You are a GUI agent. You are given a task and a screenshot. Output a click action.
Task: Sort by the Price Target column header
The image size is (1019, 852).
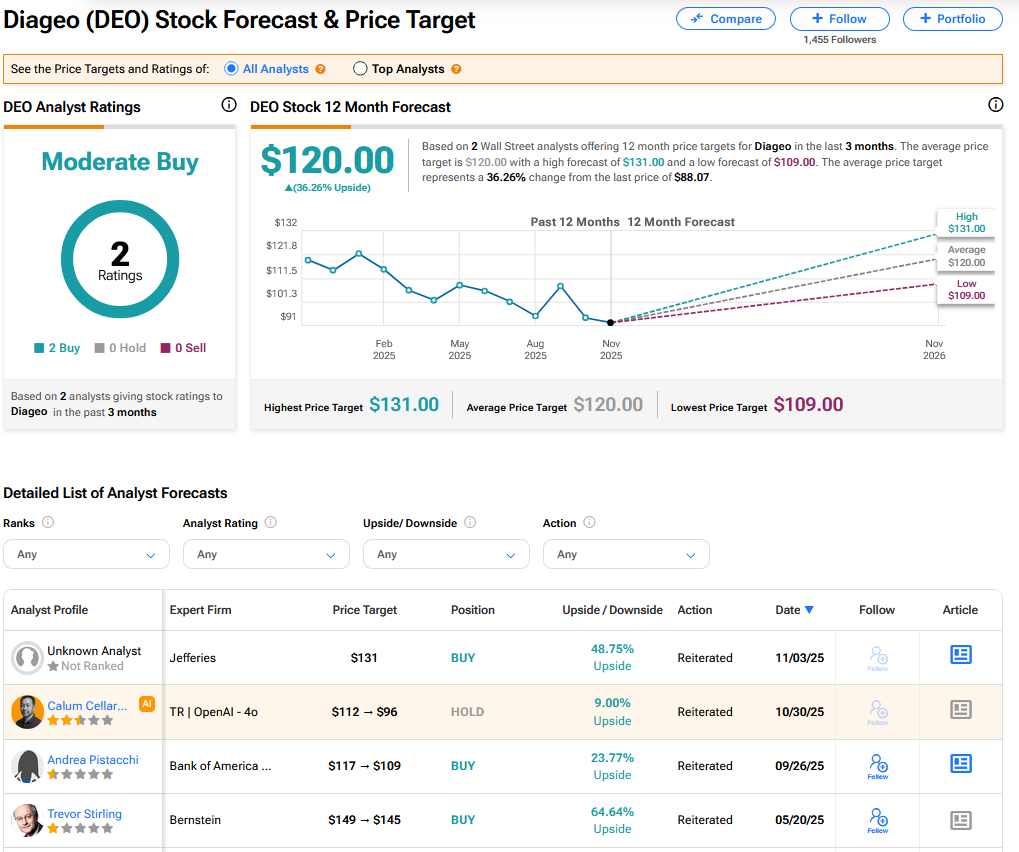[365, 610]
